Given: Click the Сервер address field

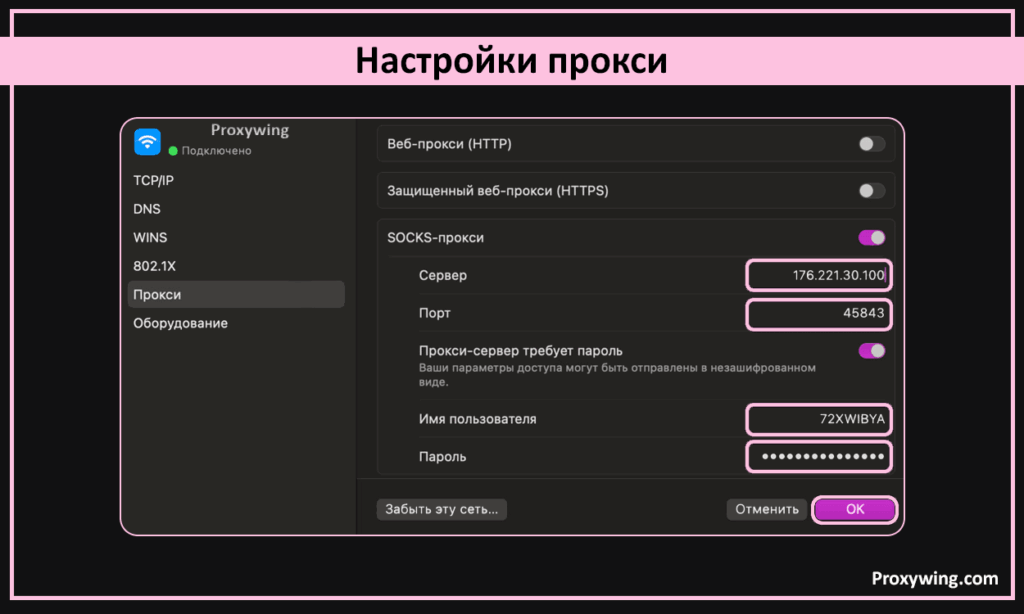Looking at the screenshot, I should pyautogui.click(x=818, y=275).
